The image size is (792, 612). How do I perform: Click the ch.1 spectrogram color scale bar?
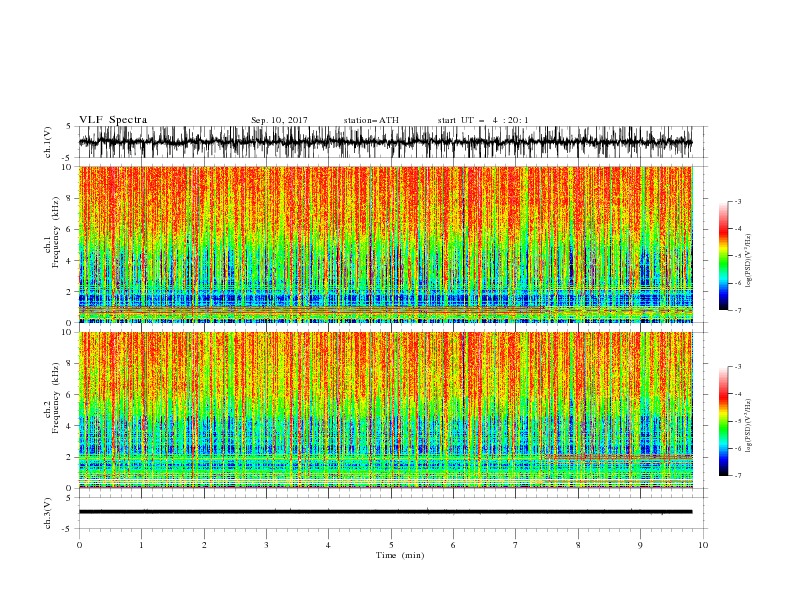[x=723, y=256]
